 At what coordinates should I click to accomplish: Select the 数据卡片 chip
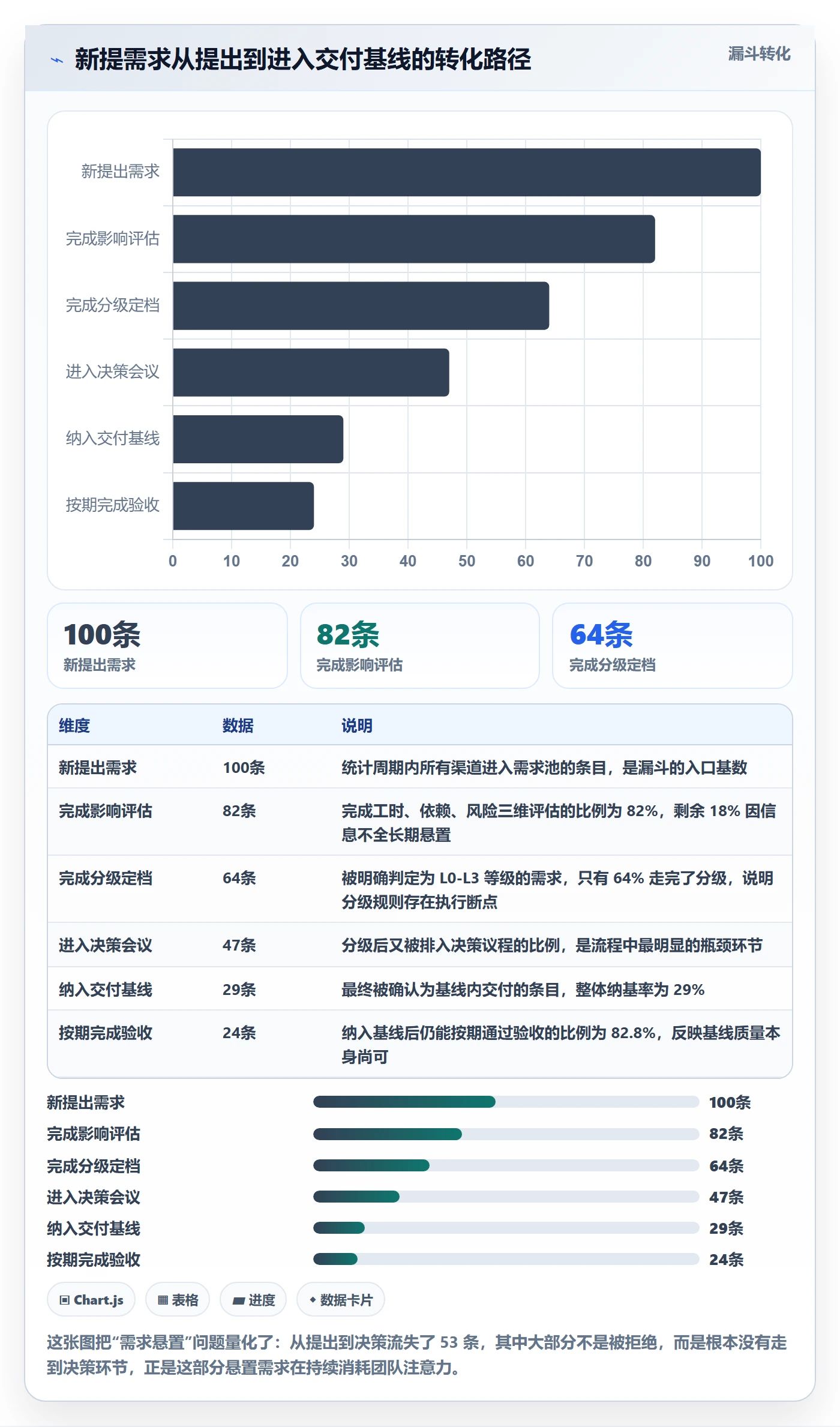341,1300
